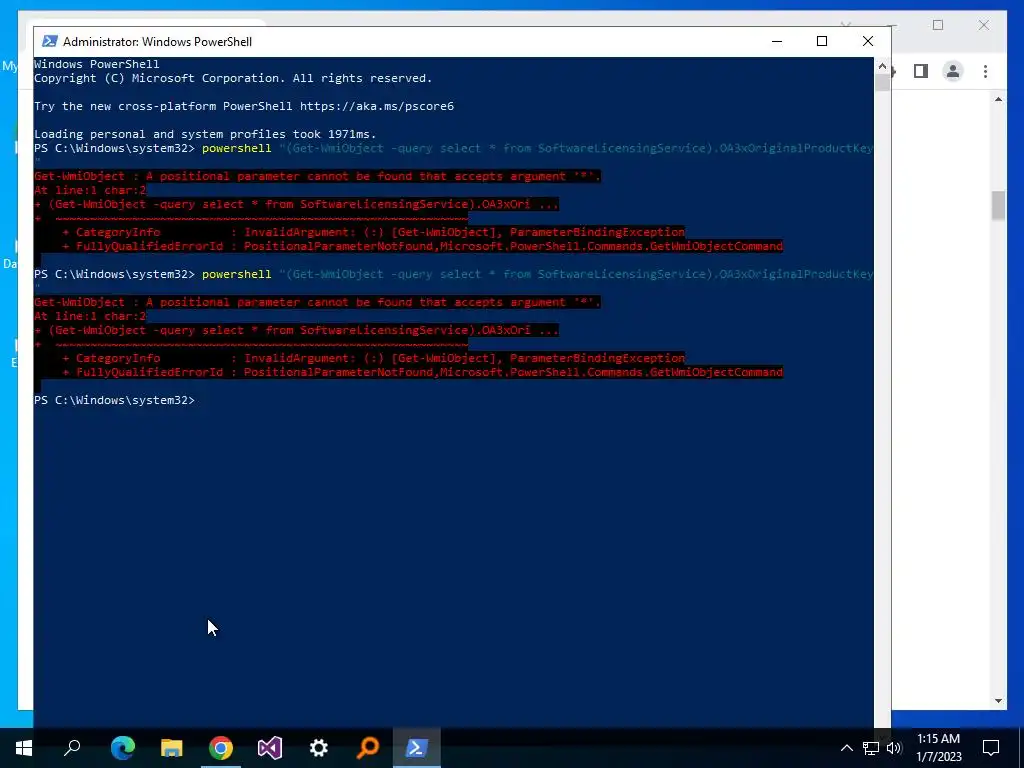Open the orange magnifier search app in the taskbar
This screenshot has height=768, width=1024.
tap(368, 748)
